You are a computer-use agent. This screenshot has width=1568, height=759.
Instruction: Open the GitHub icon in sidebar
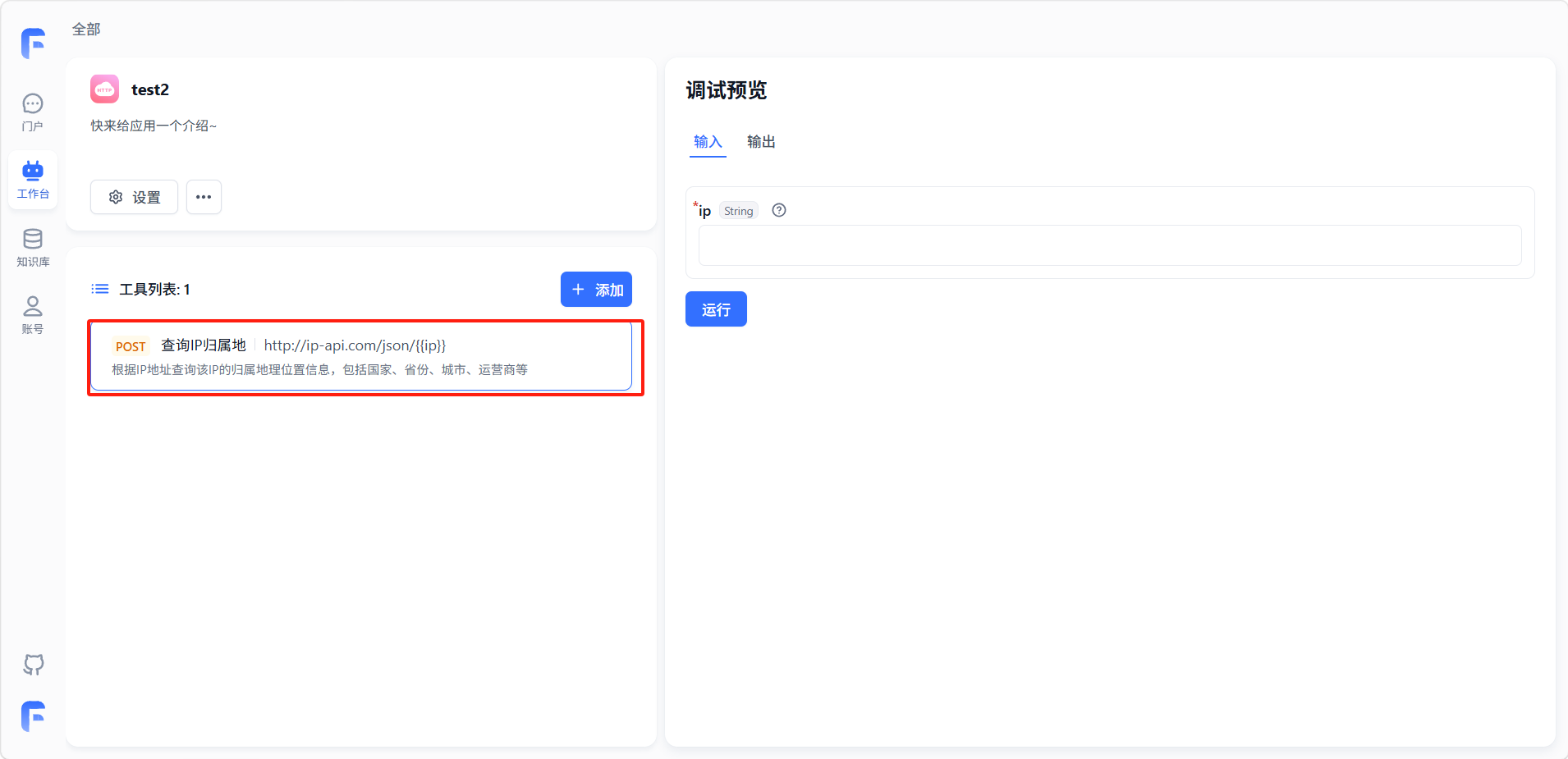tap(33, 664)
